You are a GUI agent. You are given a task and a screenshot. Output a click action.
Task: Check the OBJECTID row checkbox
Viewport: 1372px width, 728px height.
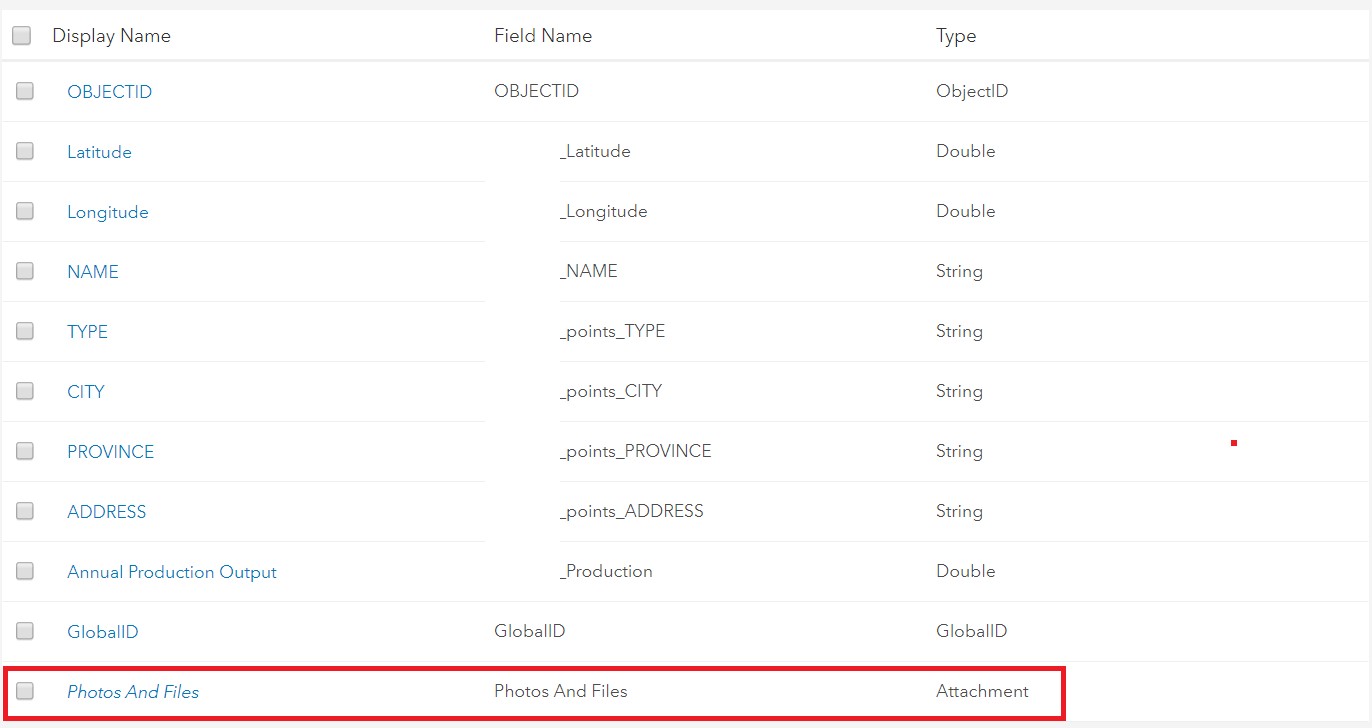25,91
